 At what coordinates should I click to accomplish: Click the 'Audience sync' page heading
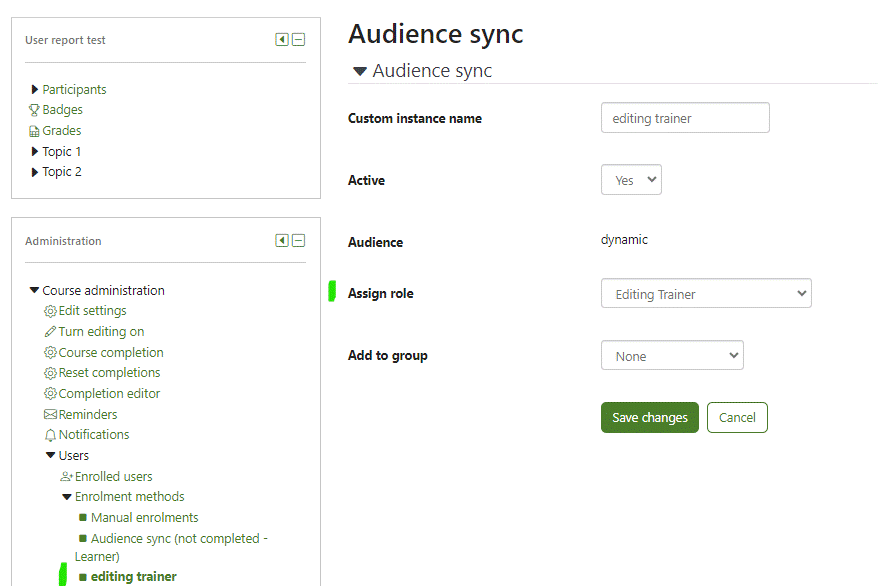[436, 34]
